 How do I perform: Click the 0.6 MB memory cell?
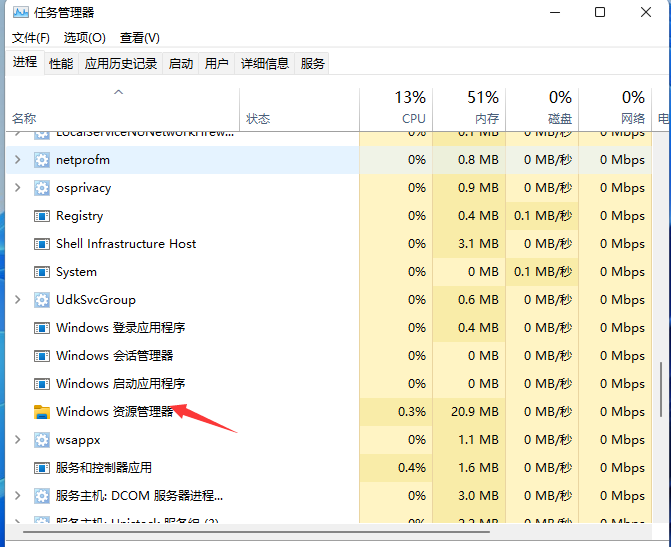coord(469,300)
